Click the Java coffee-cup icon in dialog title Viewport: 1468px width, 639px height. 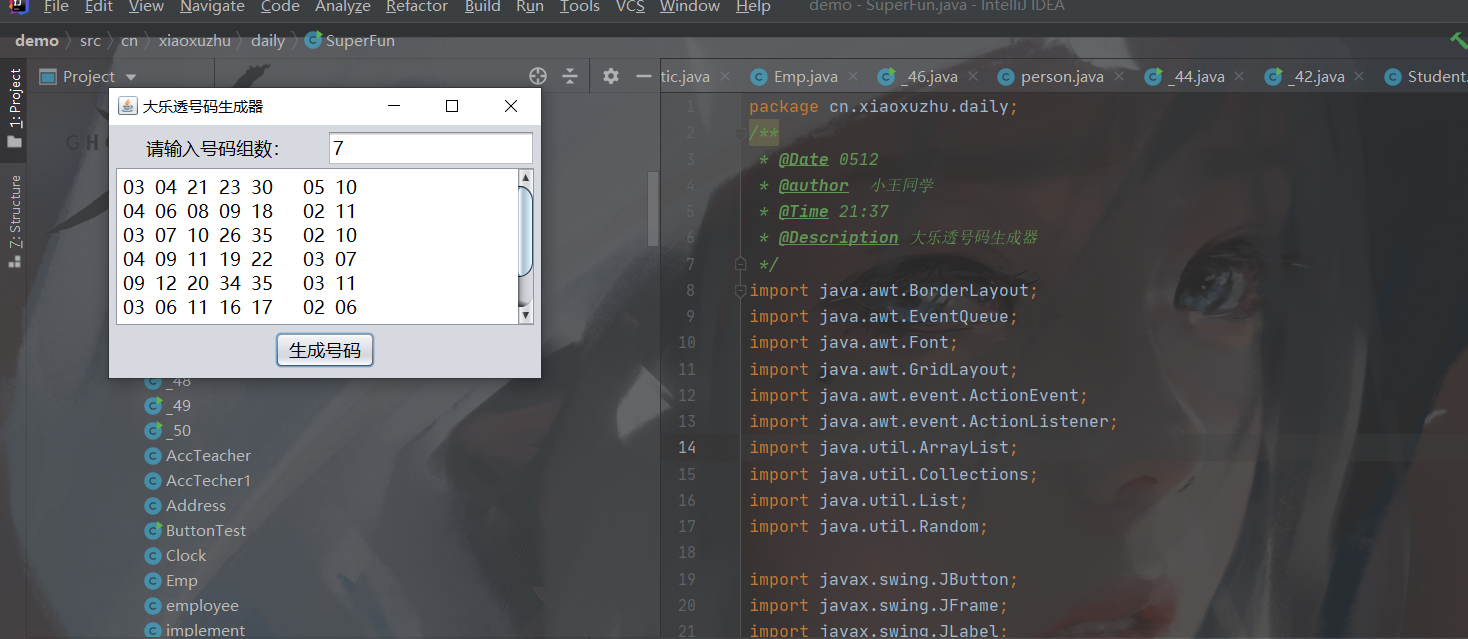pos(127,106)
